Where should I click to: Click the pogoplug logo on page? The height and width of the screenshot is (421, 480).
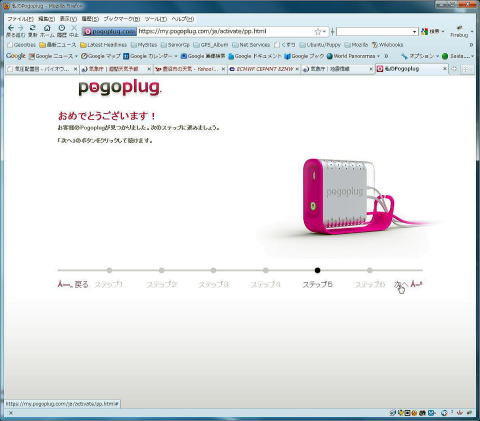[x=120, y=88]
